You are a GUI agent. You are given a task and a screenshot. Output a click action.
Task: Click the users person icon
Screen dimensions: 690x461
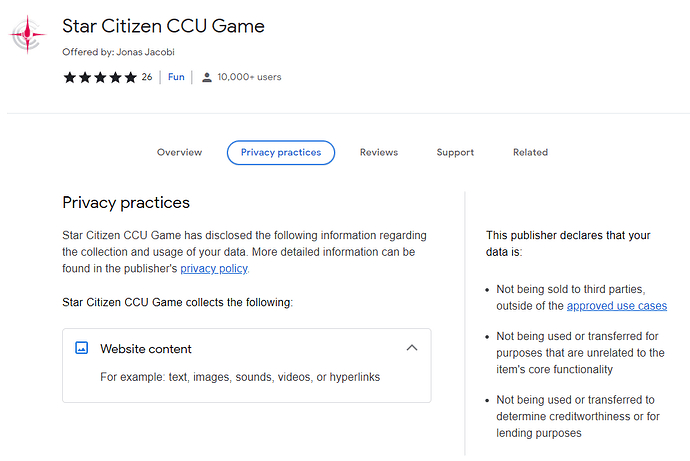coord(206,78)
